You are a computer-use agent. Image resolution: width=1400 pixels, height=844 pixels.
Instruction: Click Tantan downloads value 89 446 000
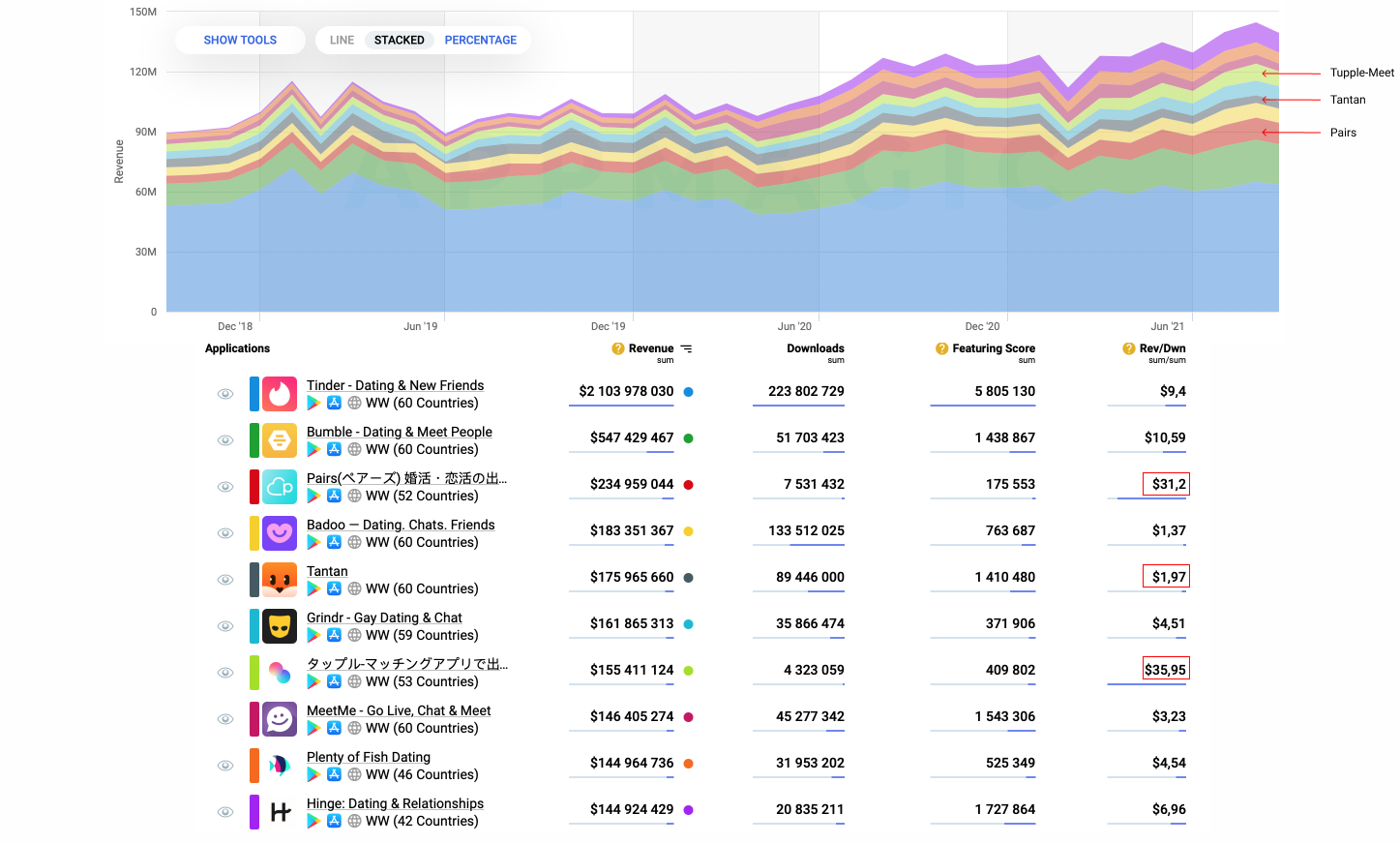(x=810, y=577)
